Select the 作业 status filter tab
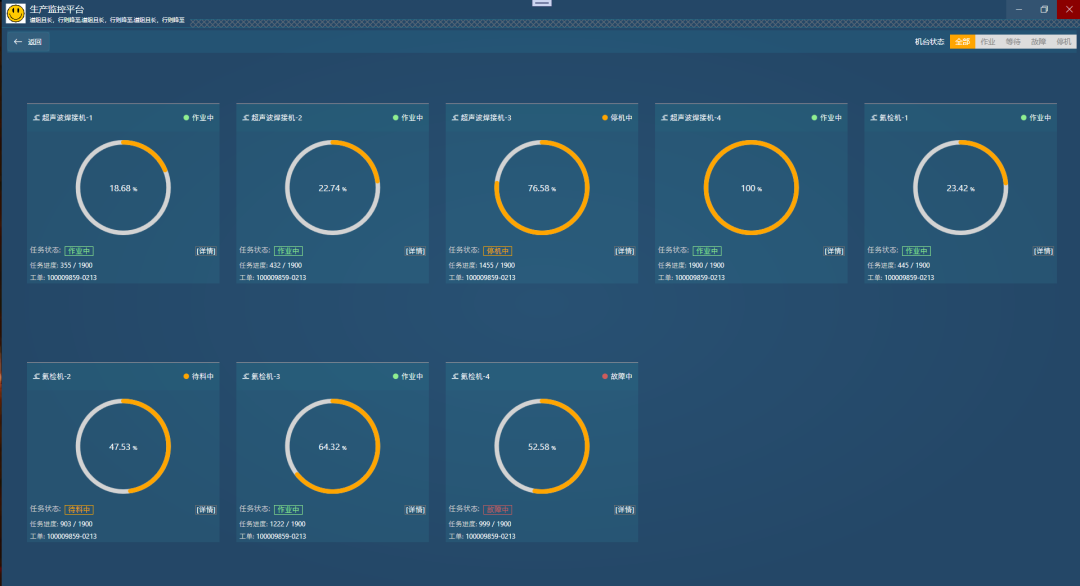 [988, 42]
